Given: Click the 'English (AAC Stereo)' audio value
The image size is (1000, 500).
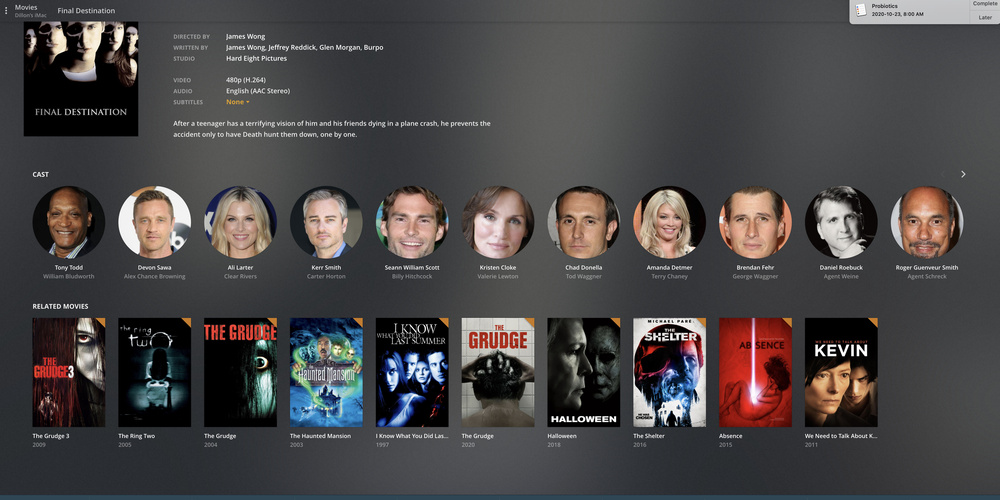Looking at the screenshot, I should [258, 91].
